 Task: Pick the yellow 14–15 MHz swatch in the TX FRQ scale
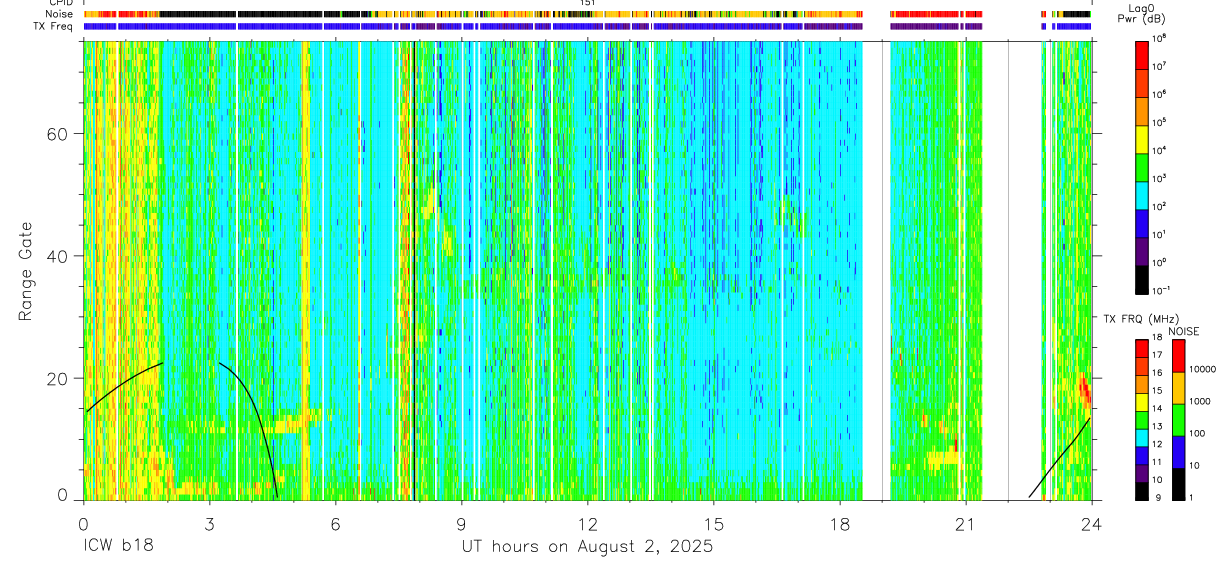pos(1142,401)
